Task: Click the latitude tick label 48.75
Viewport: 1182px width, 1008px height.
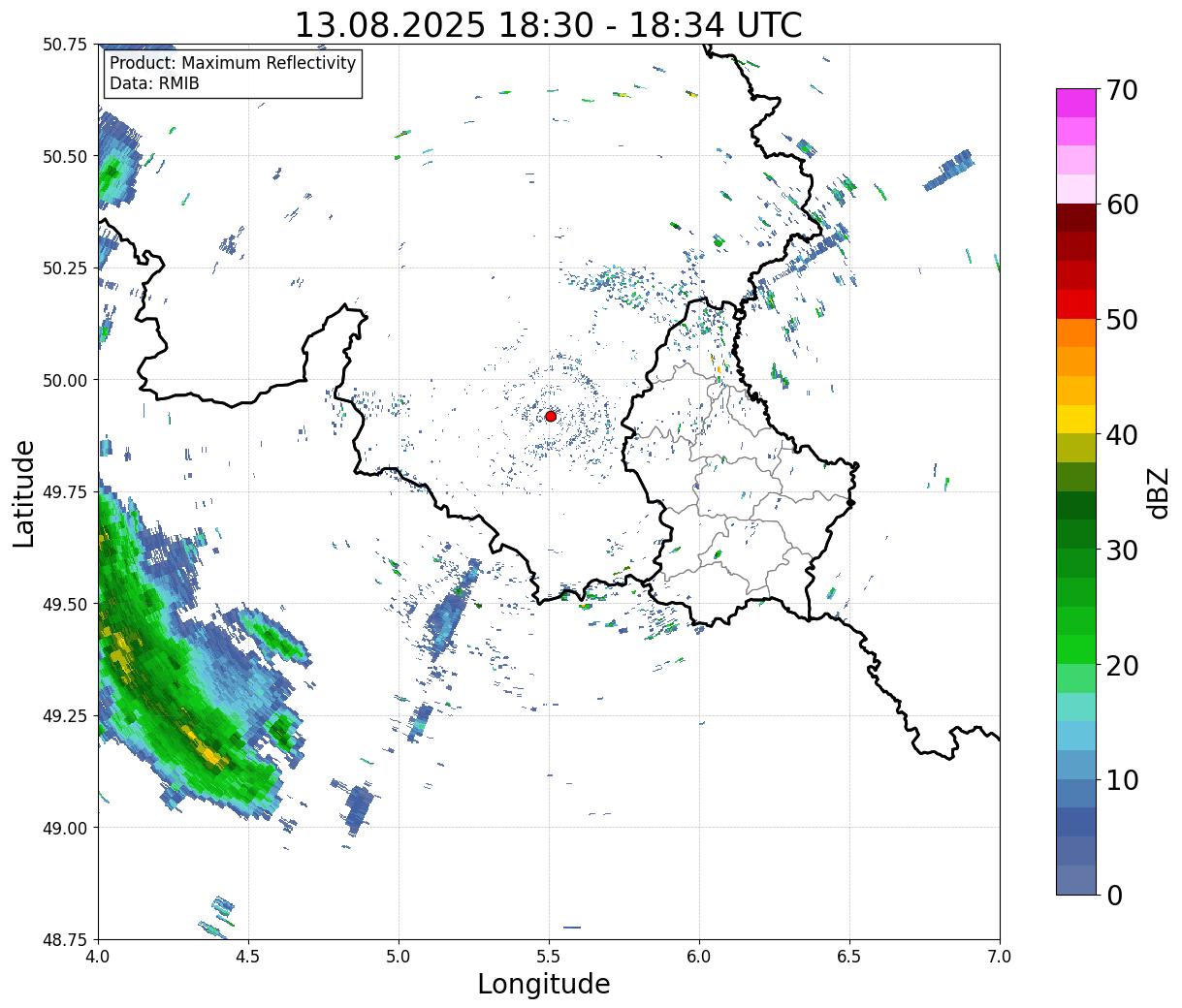Action: pyautogui.click(x=65, y=939)
